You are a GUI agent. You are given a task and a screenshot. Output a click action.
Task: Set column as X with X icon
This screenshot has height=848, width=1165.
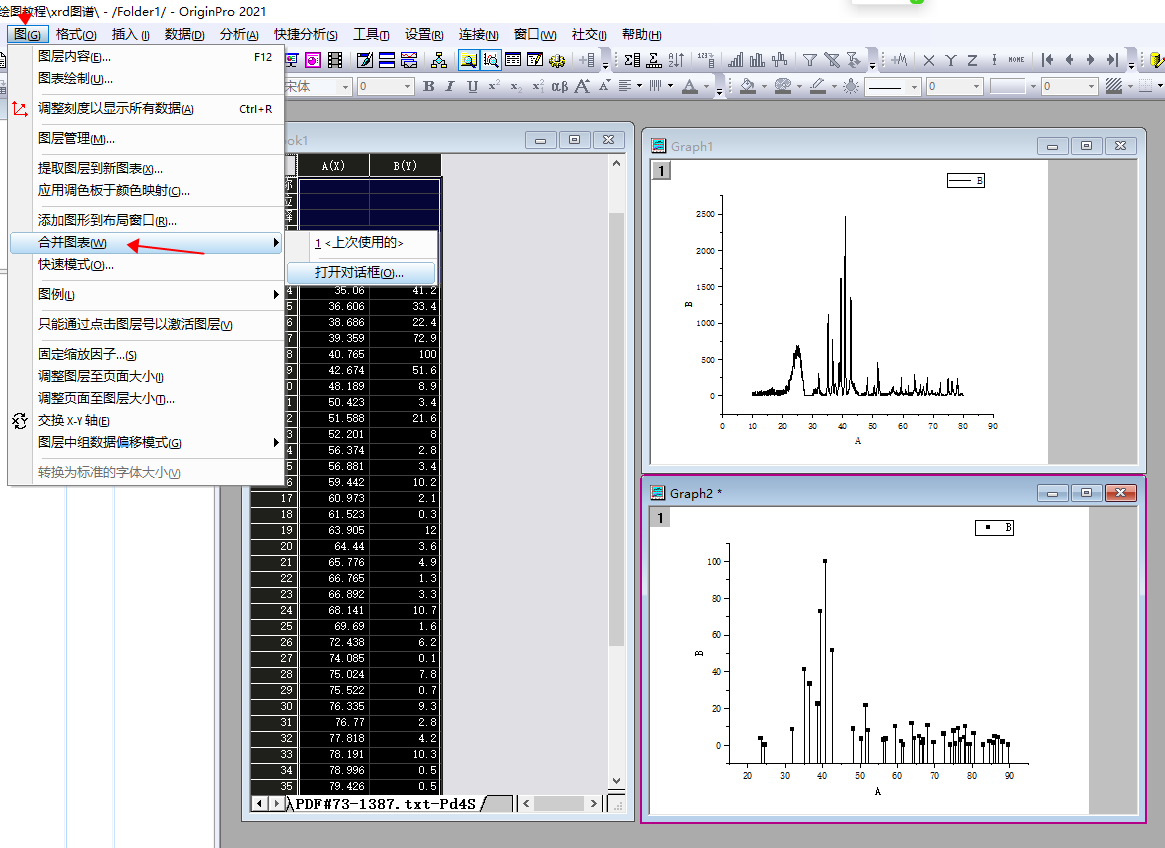click(x=929, y=60)
